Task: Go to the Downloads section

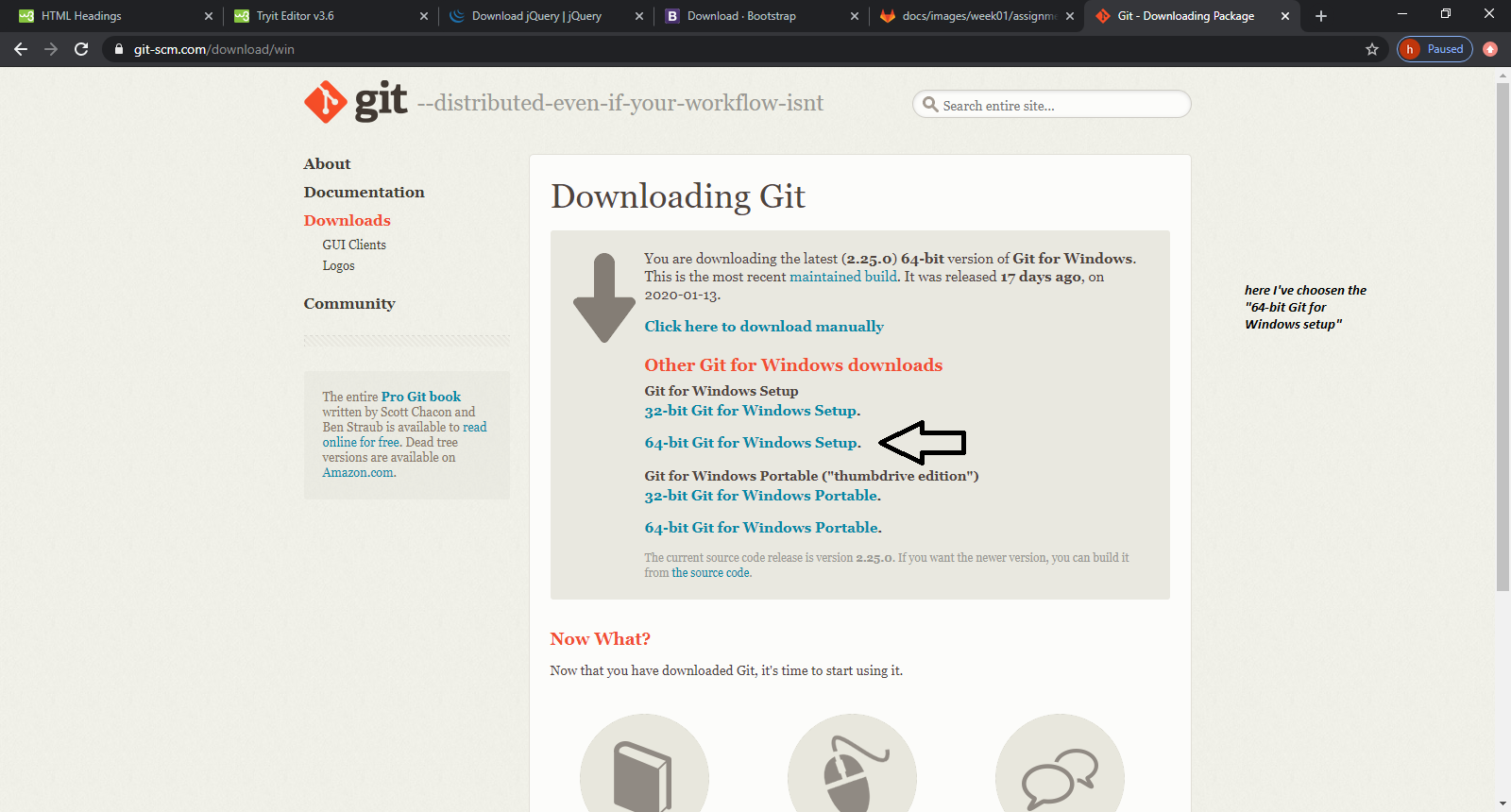Action: pyautogui.click(x=347, y=220)
